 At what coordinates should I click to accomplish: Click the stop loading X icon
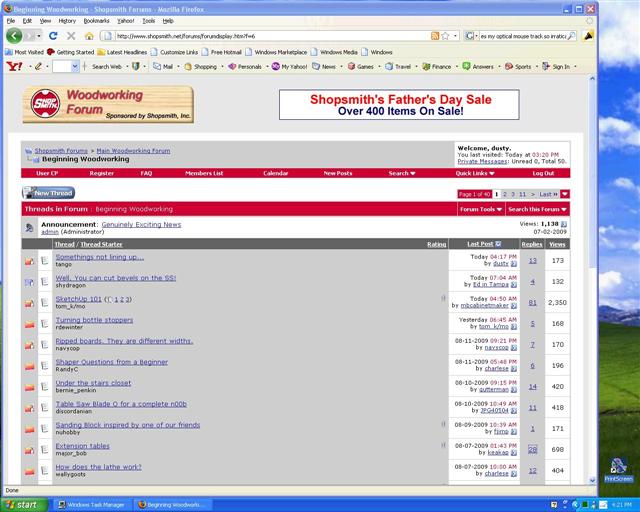pos(71,36)
